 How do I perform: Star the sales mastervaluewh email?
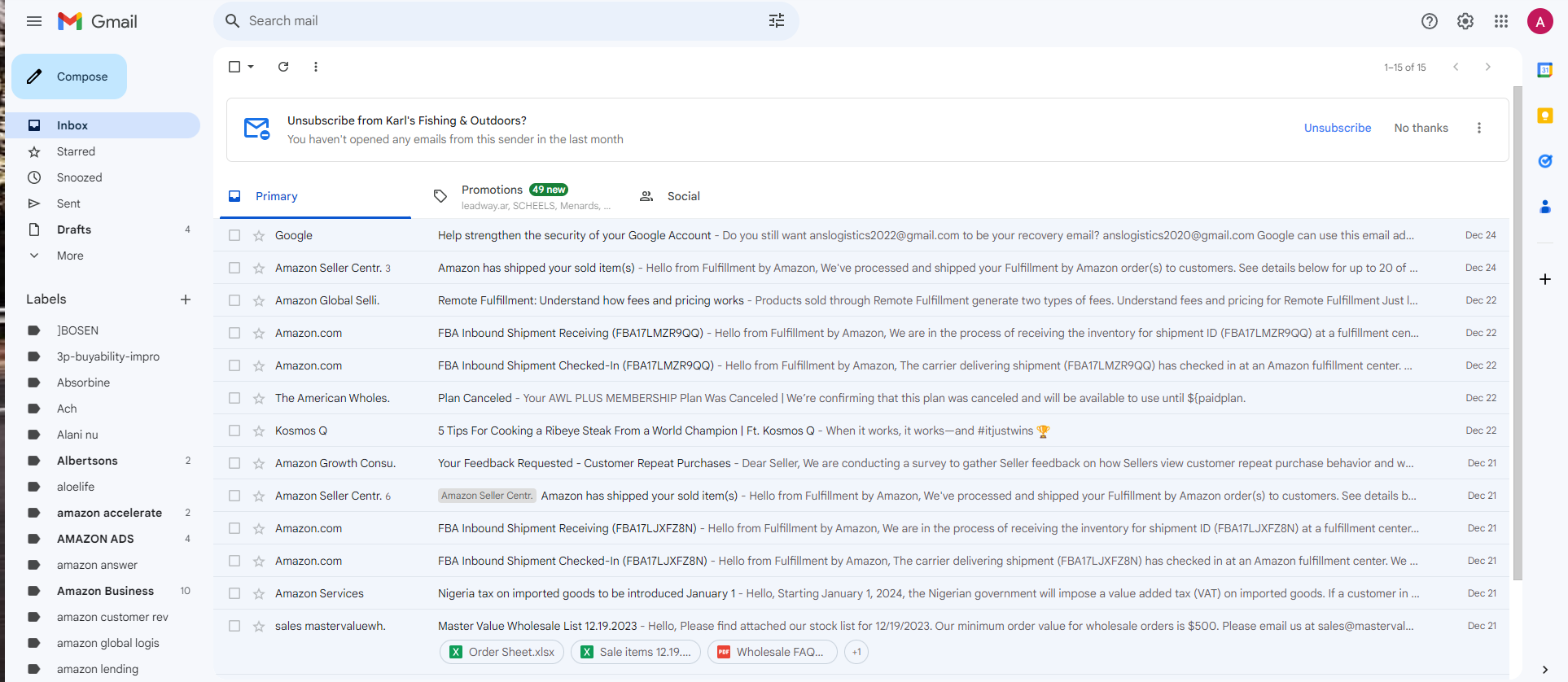[x=259, y=626]
